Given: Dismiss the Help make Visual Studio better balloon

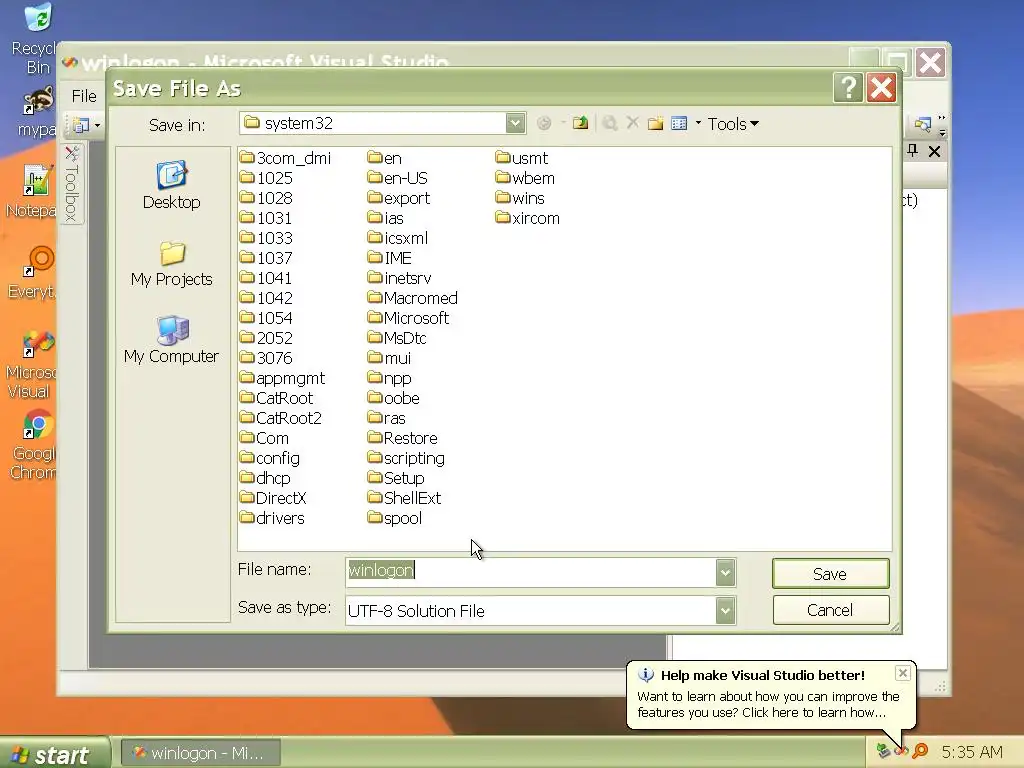Looking at the screenshot, I should 903,673.
